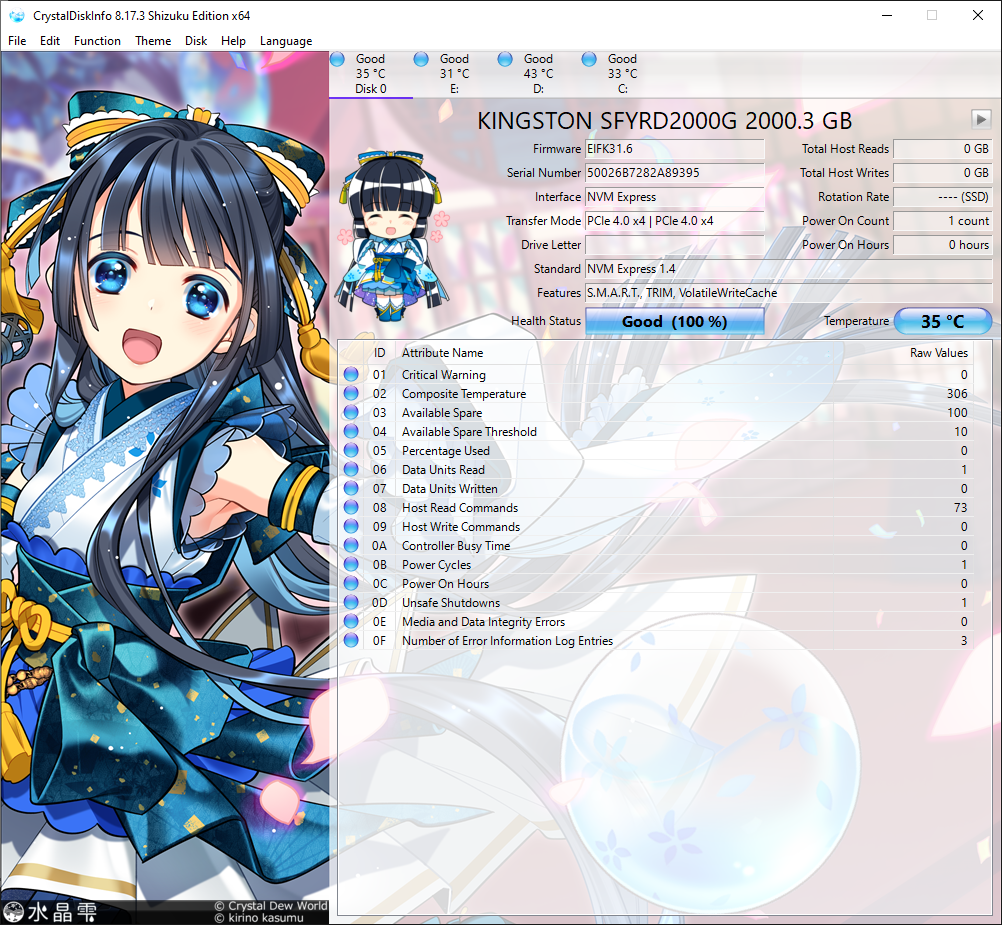
Task: Click the status icon for Host Read Commands
Action: coord(351,507)
